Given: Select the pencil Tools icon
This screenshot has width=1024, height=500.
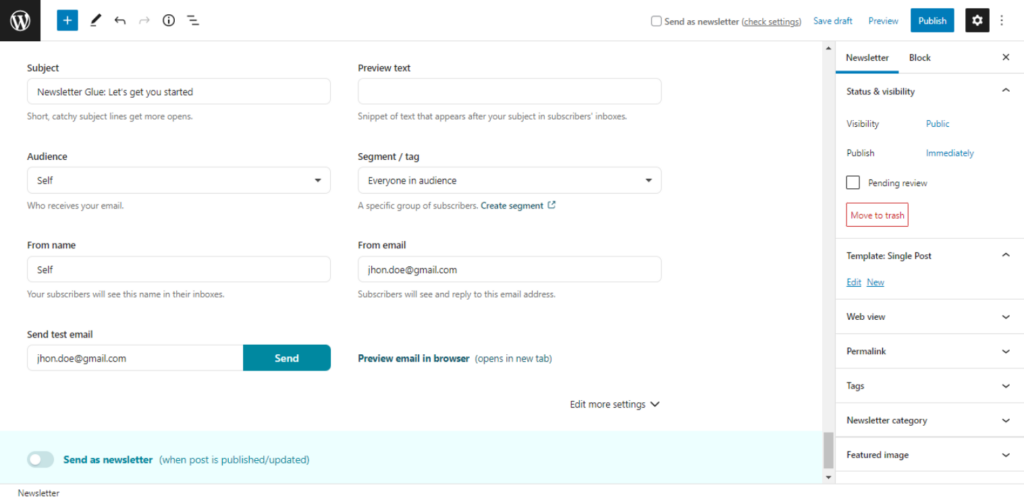Looking at the screenshot, I should 95,20.
